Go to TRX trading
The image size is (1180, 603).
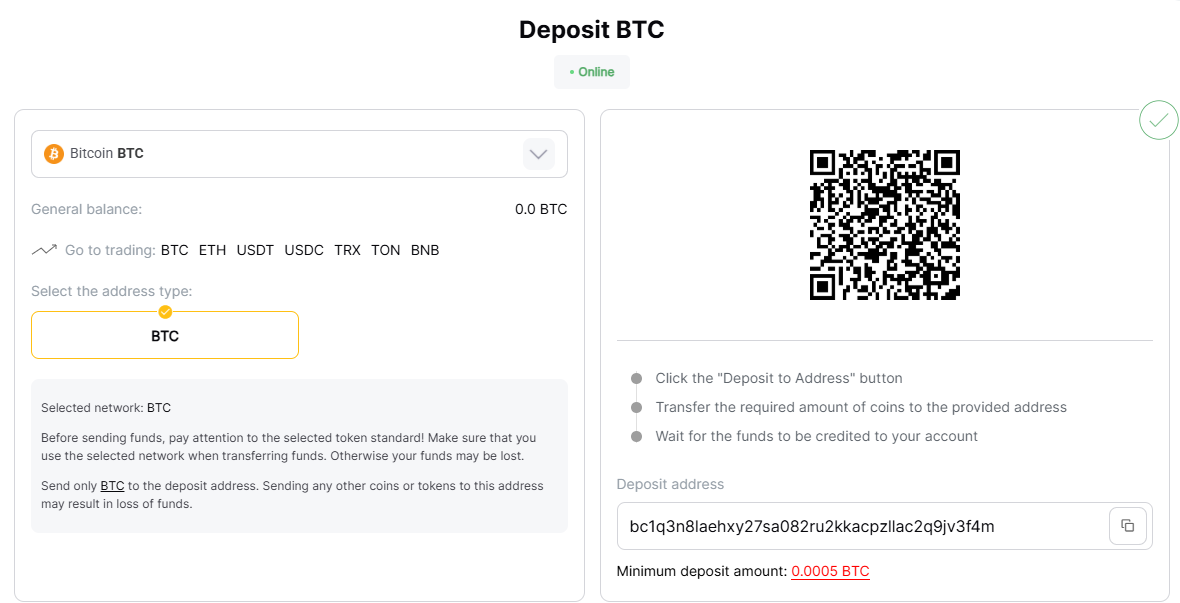[x=348, y=250]
